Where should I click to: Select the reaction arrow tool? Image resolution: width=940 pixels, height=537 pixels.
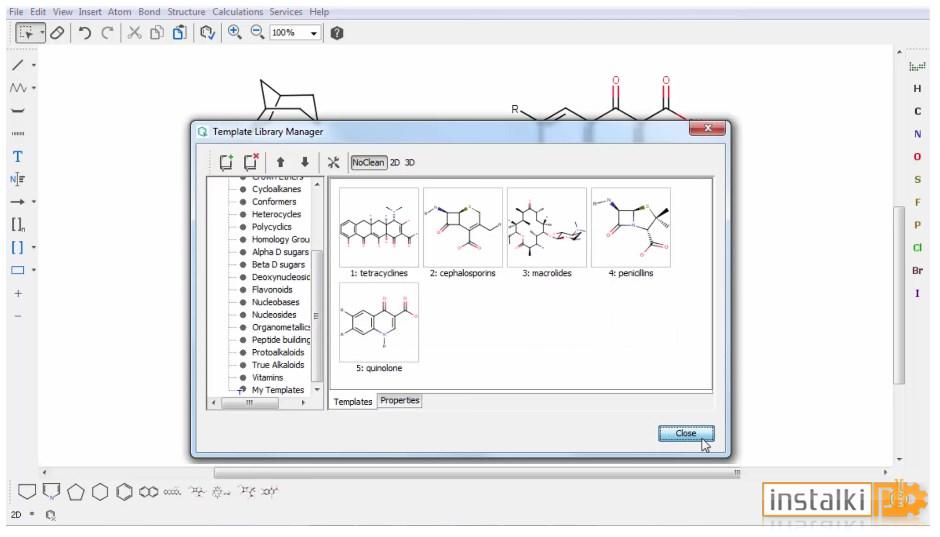pyautogui.click(x=18, y=202)
